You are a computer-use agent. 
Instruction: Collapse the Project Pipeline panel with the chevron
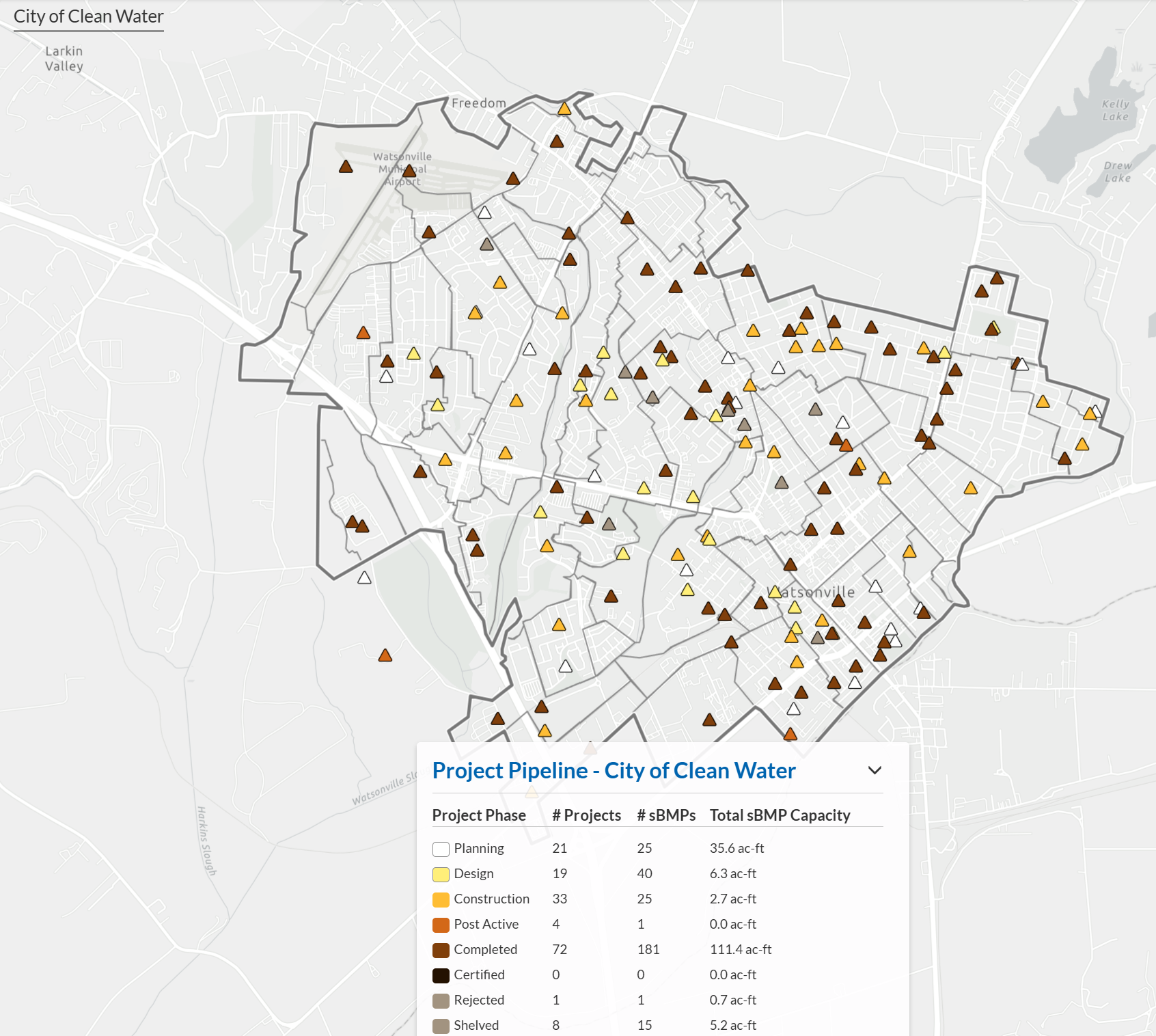875,770
